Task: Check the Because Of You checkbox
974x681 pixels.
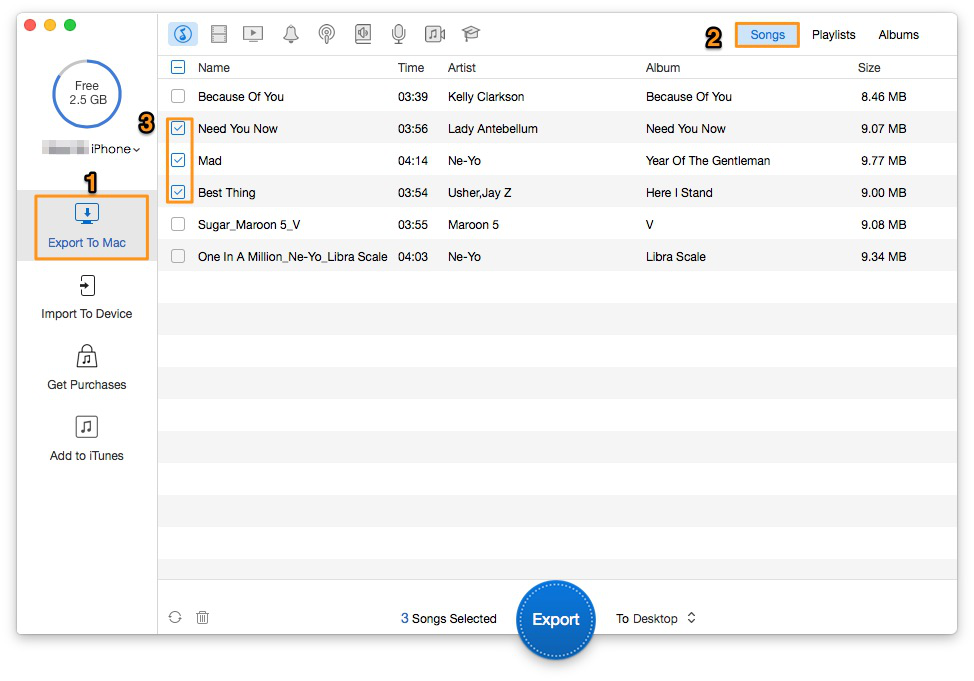Action: 178,96
